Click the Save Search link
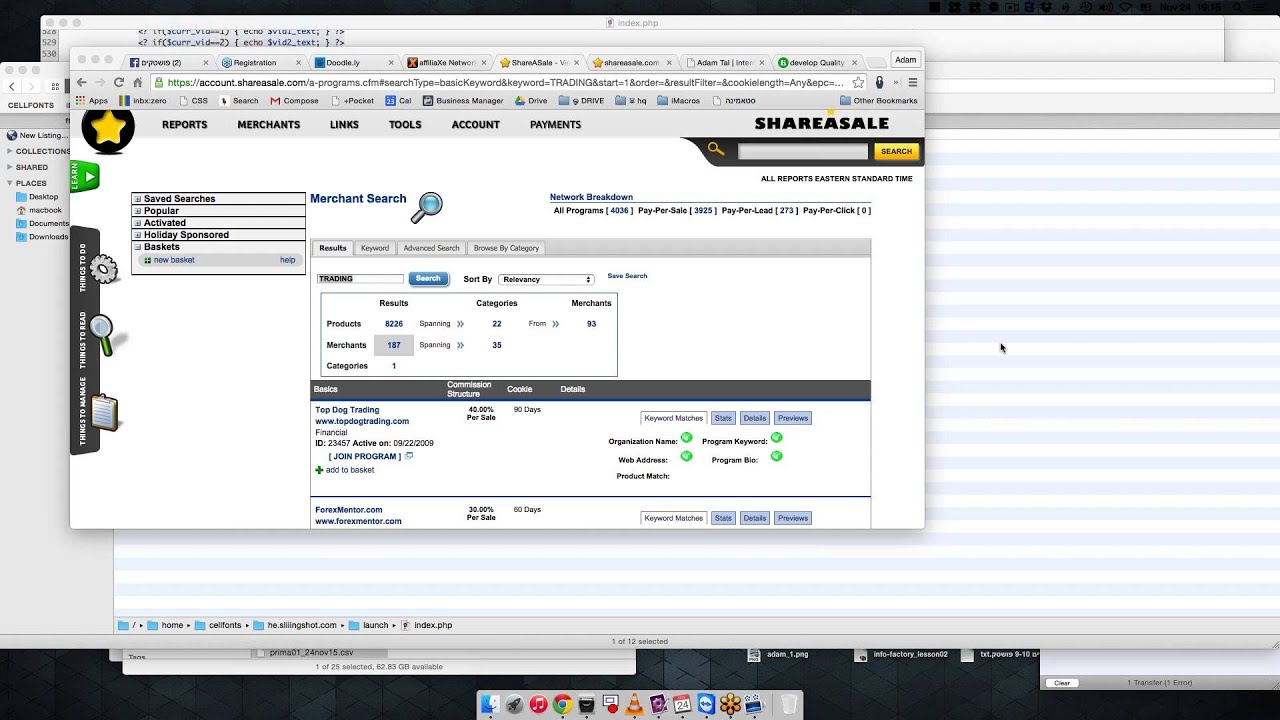 coord(627,276)
